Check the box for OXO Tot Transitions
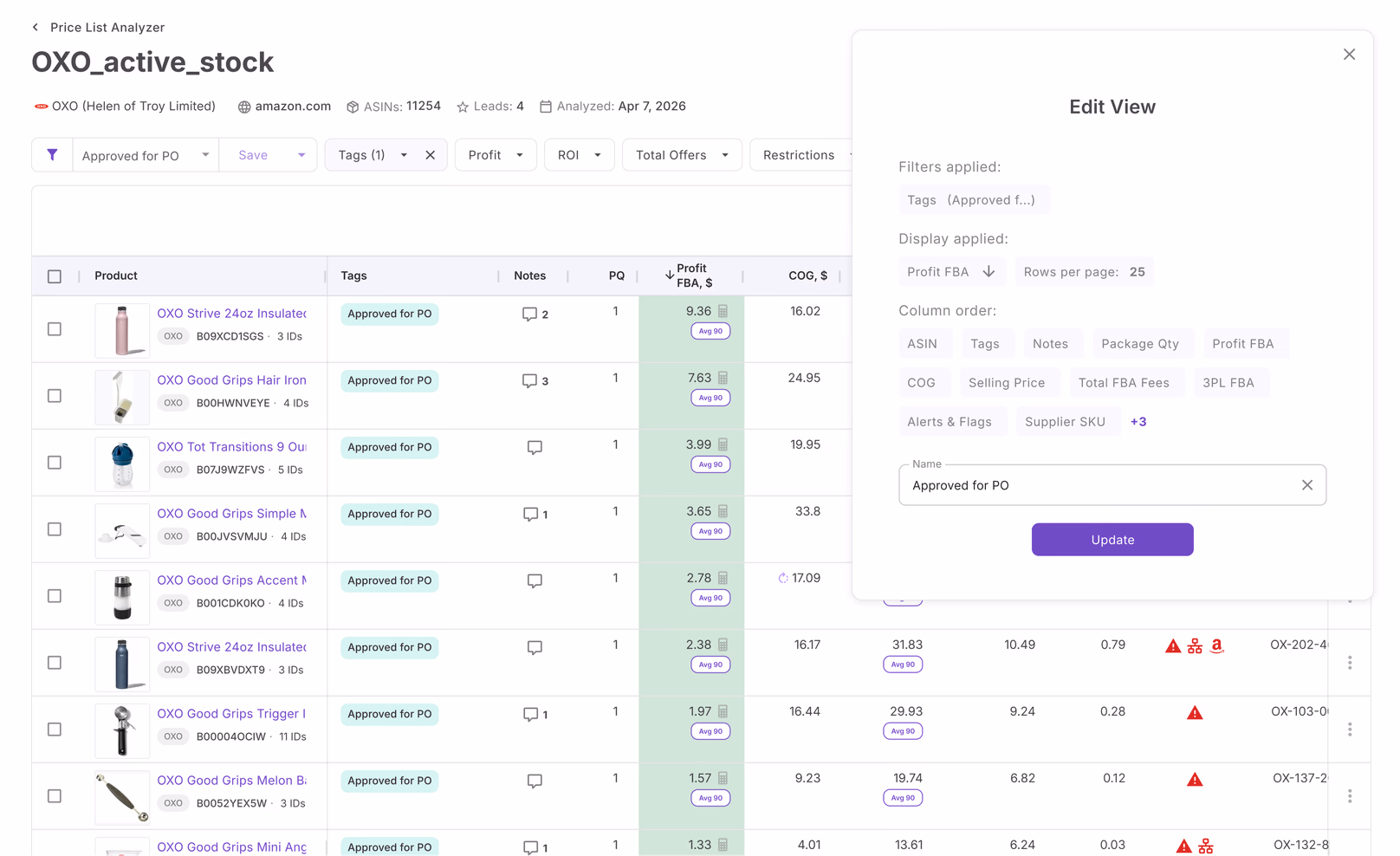Image resolution: width=1400 pixels, height=856 pixels. [55, 463]
